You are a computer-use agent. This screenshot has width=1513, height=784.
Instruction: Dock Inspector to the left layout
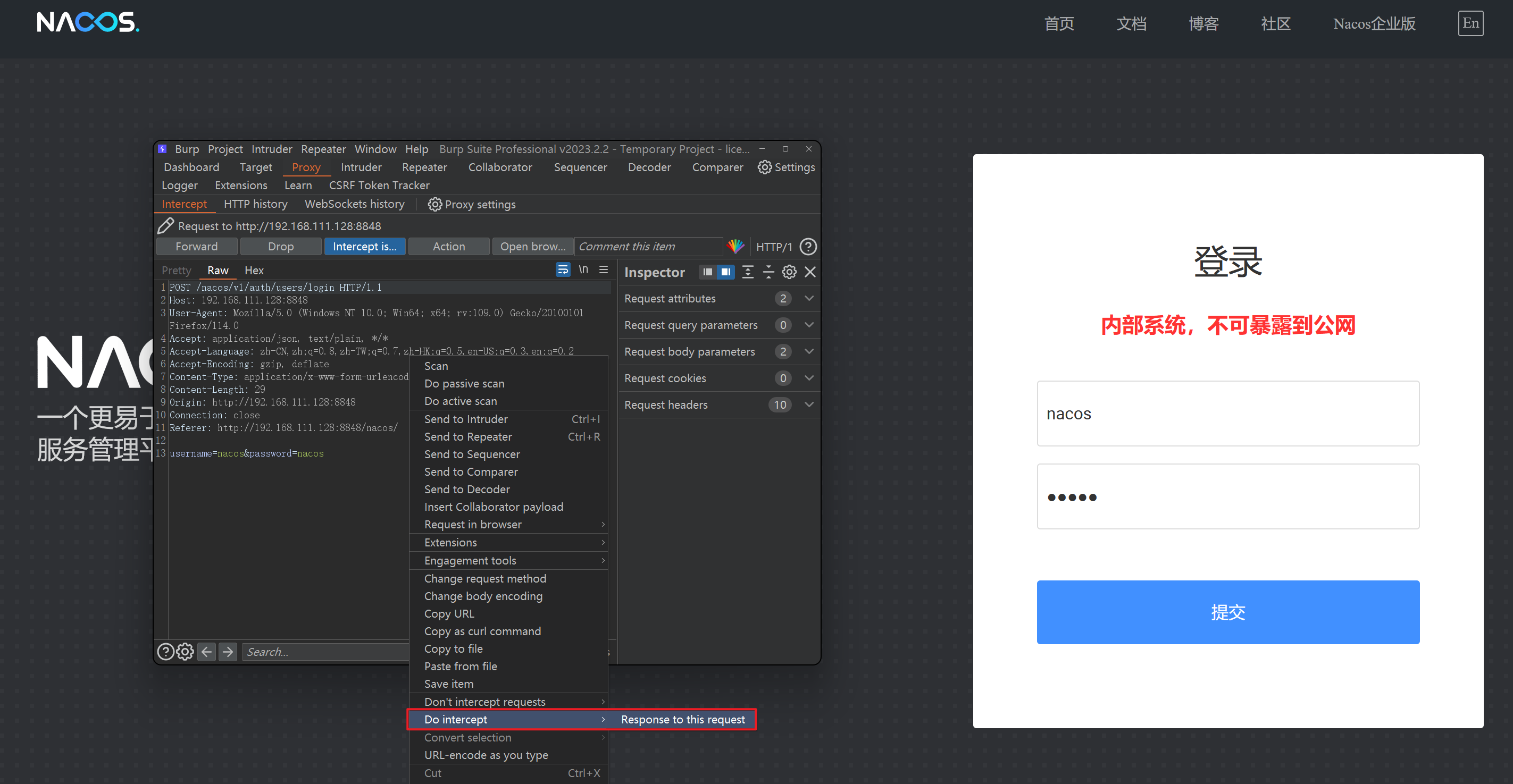pos(707,272)
